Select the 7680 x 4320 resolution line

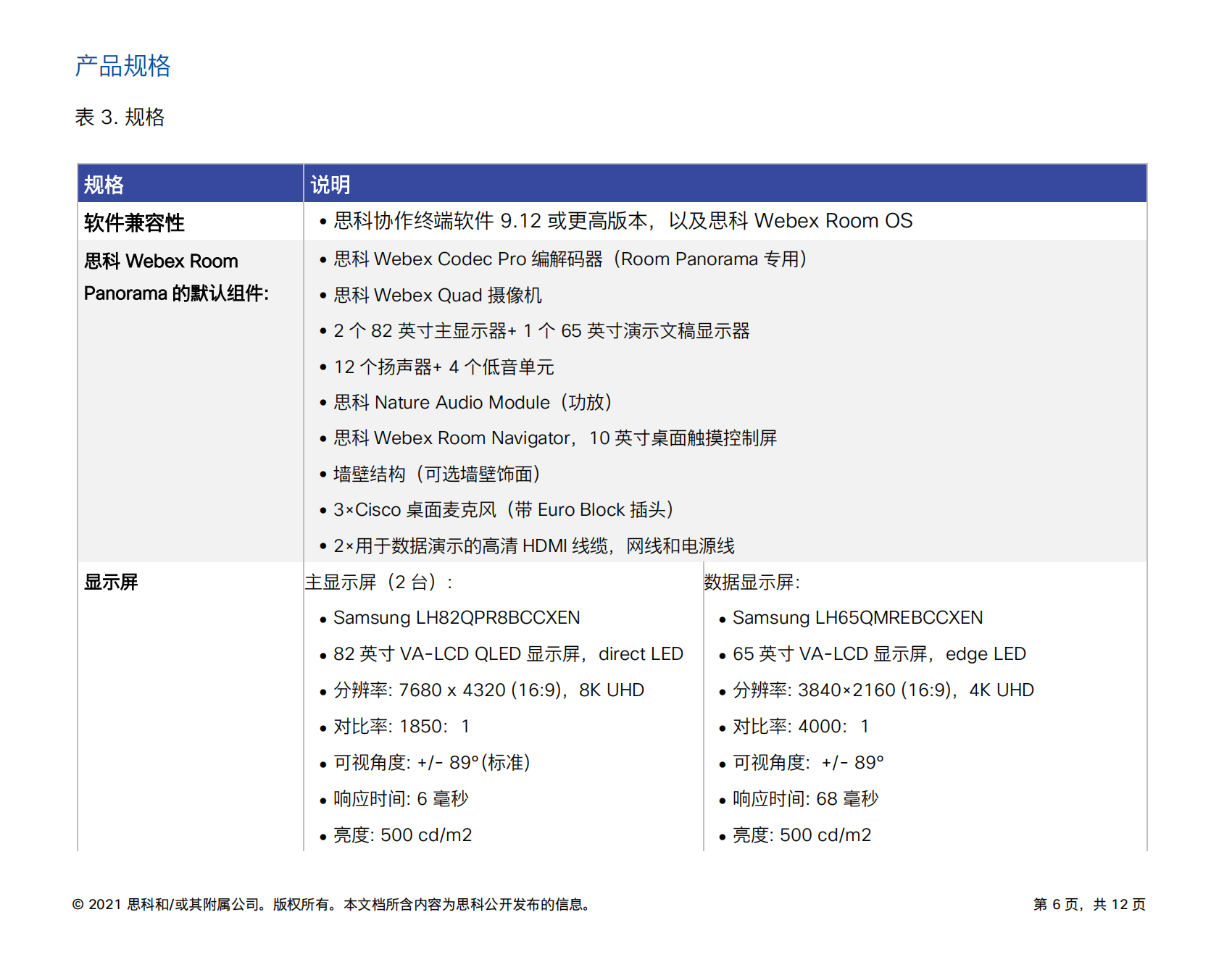488,690
